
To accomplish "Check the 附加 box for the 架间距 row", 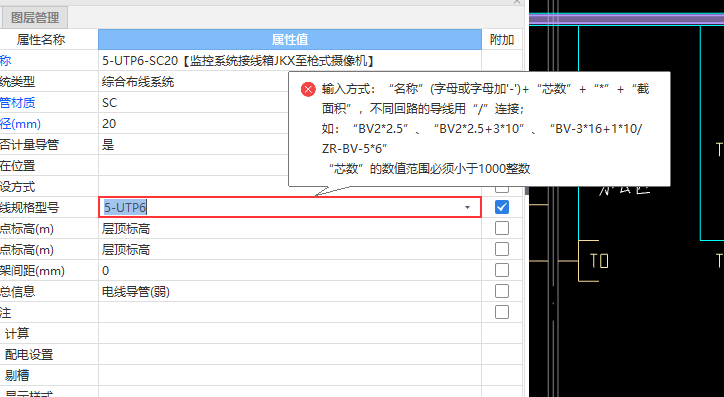I will tap(502, 270).
